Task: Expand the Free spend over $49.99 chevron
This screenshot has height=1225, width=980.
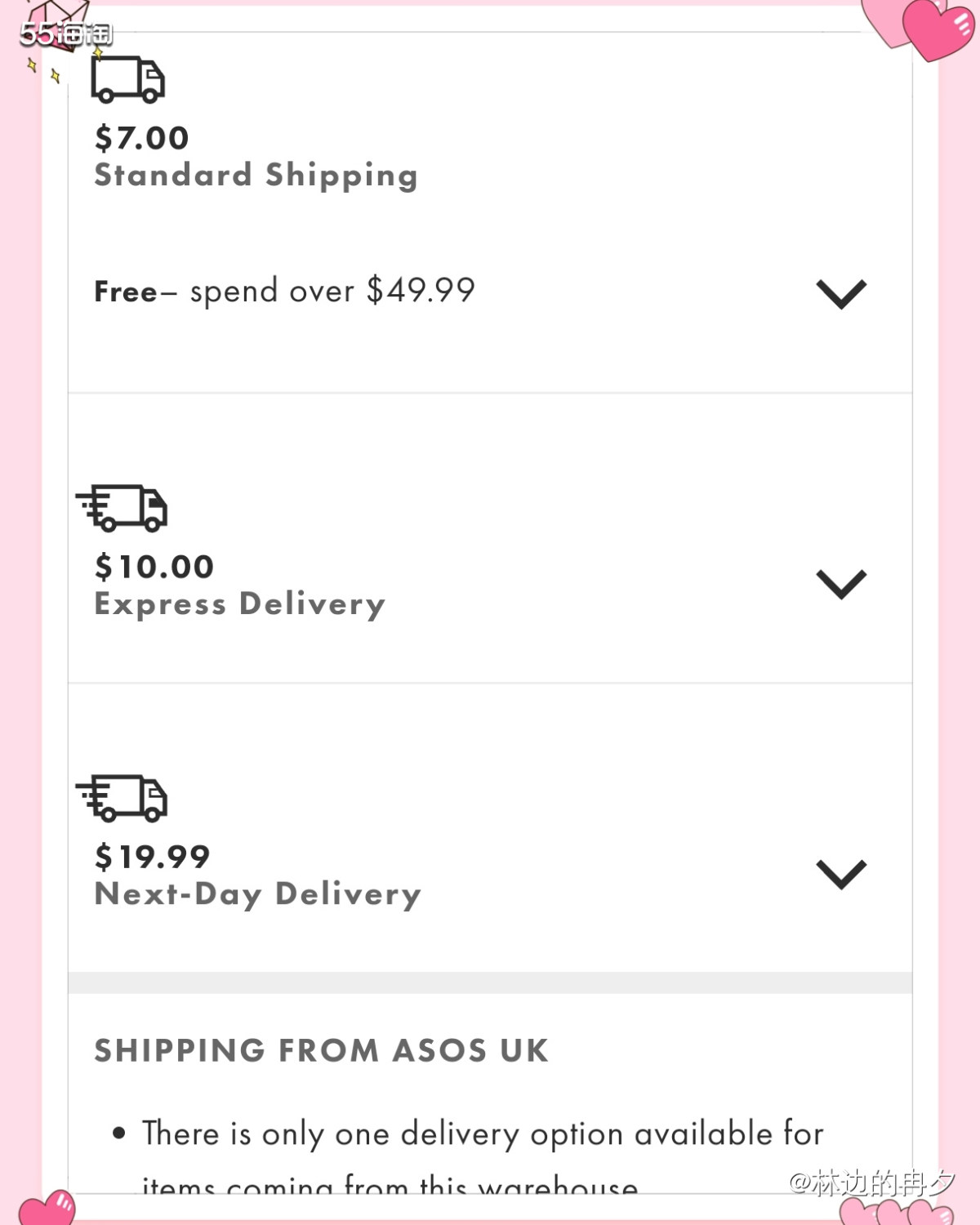Action: (841, 294)
